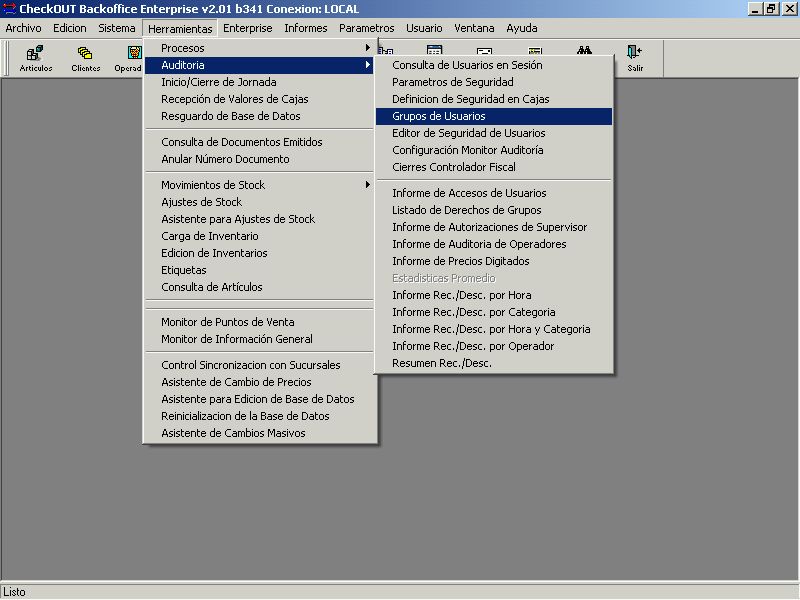This screenshot has height=600, width=800.
Task: Open the Ventana menu
Action: point(474,28)
